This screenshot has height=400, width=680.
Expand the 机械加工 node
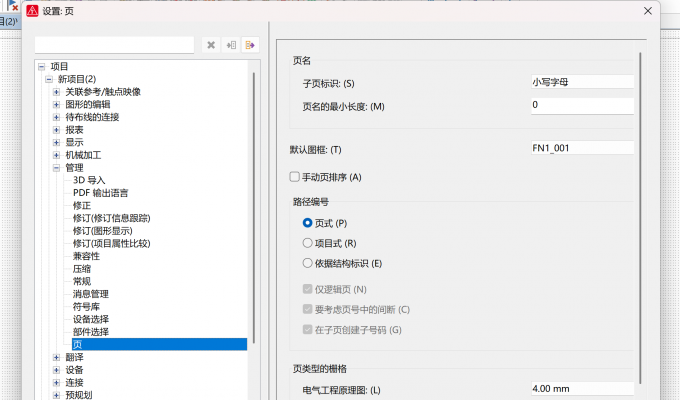click(x=56, y=155)
